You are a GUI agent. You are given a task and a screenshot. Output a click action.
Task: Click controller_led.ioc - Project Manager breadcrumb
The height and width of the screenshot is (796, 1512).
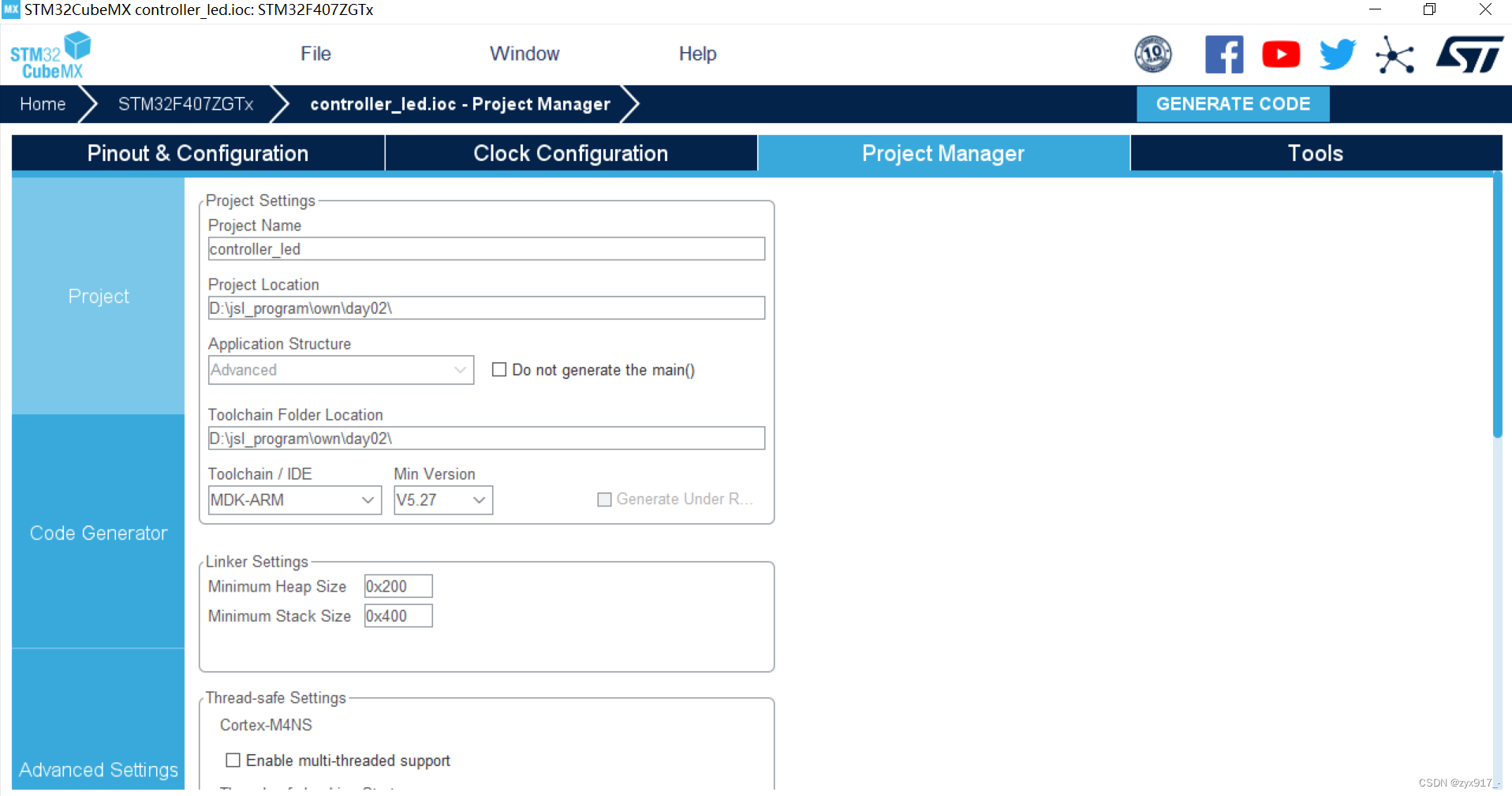coord(460,104)
